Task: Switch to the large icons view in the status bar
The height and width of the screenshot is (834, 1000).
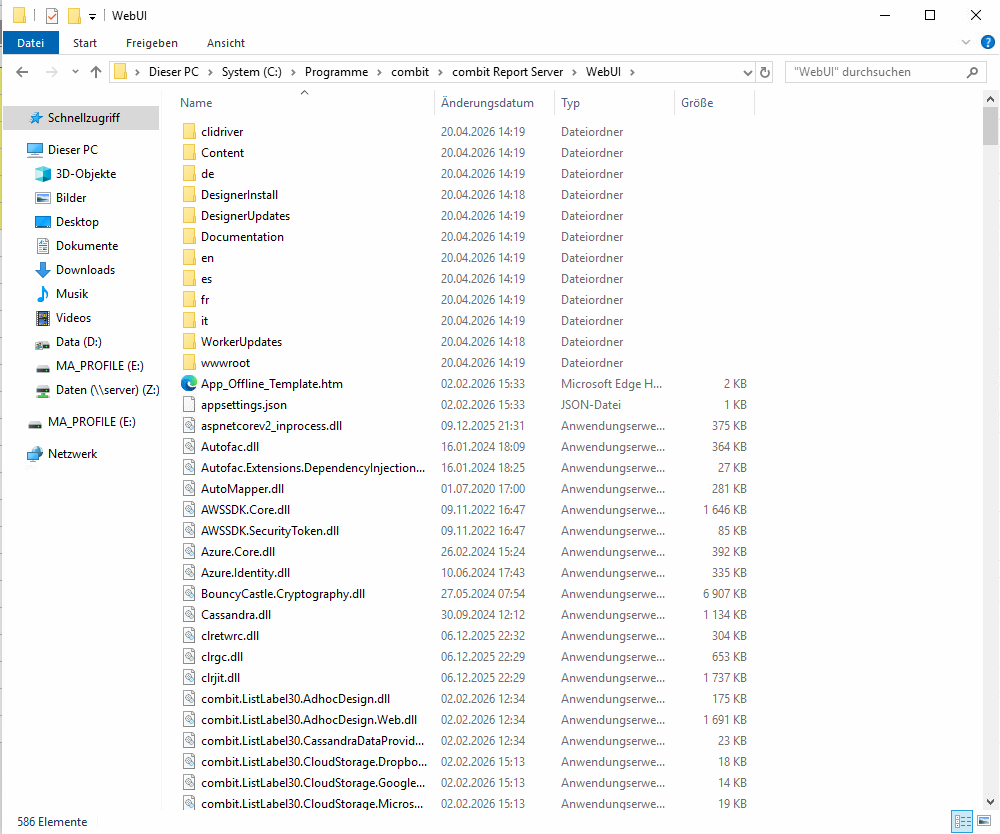Action: (x=983, y=821)
